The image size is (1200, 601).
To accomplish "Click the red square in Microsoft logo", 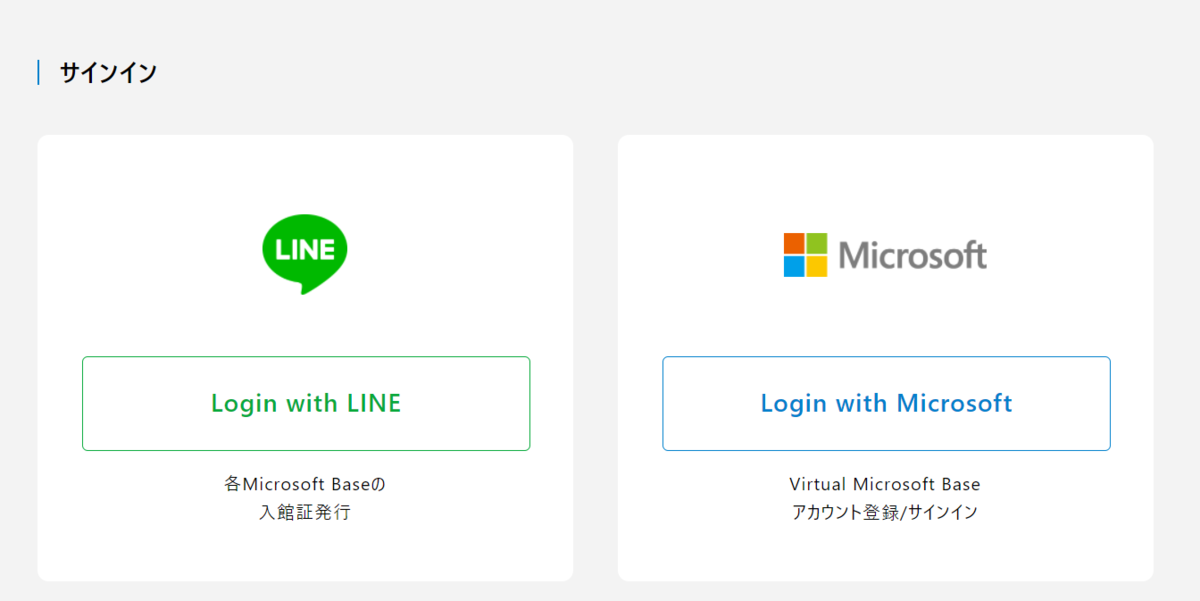I will [794, 243].
